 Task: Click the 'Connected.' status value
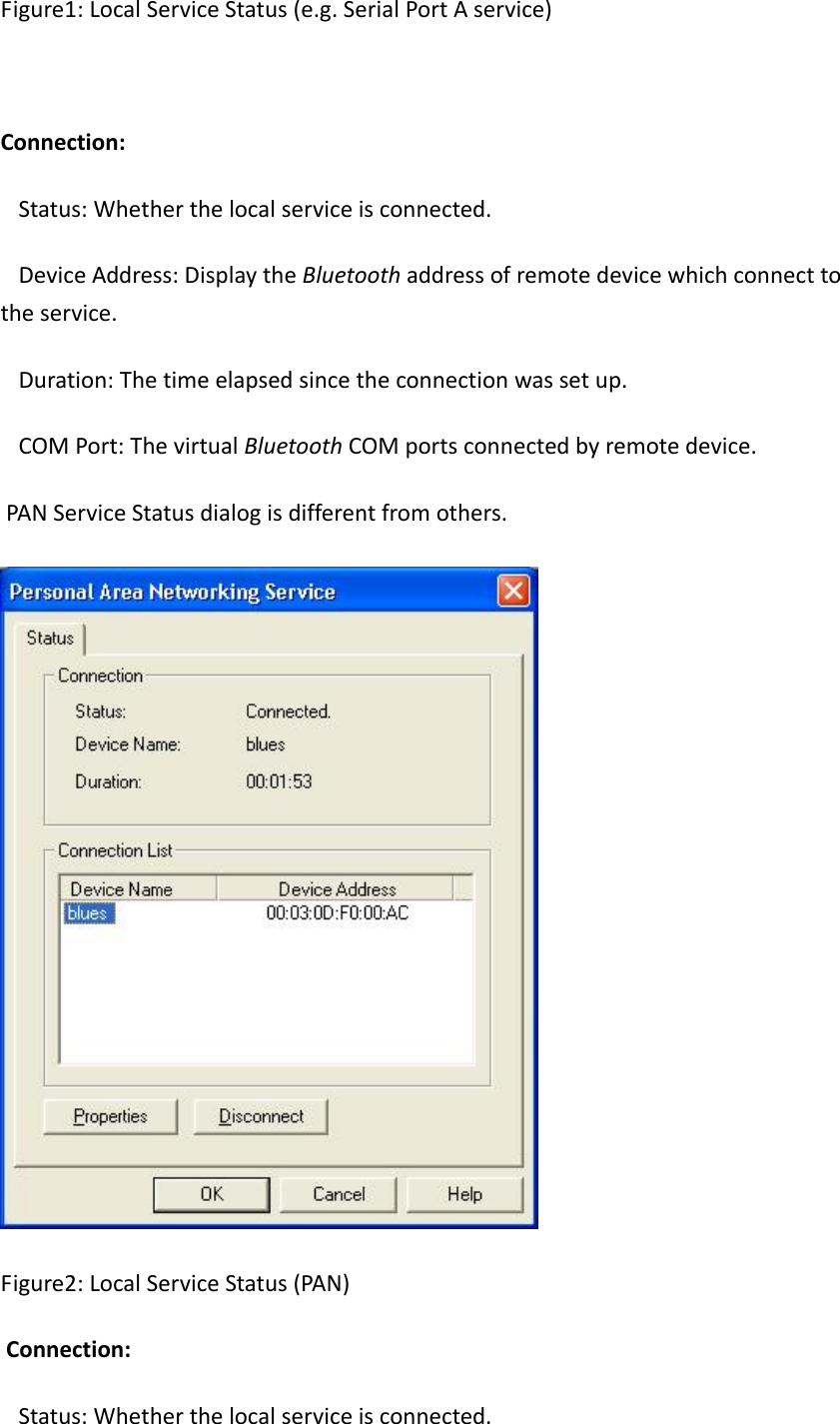[288, 712]
